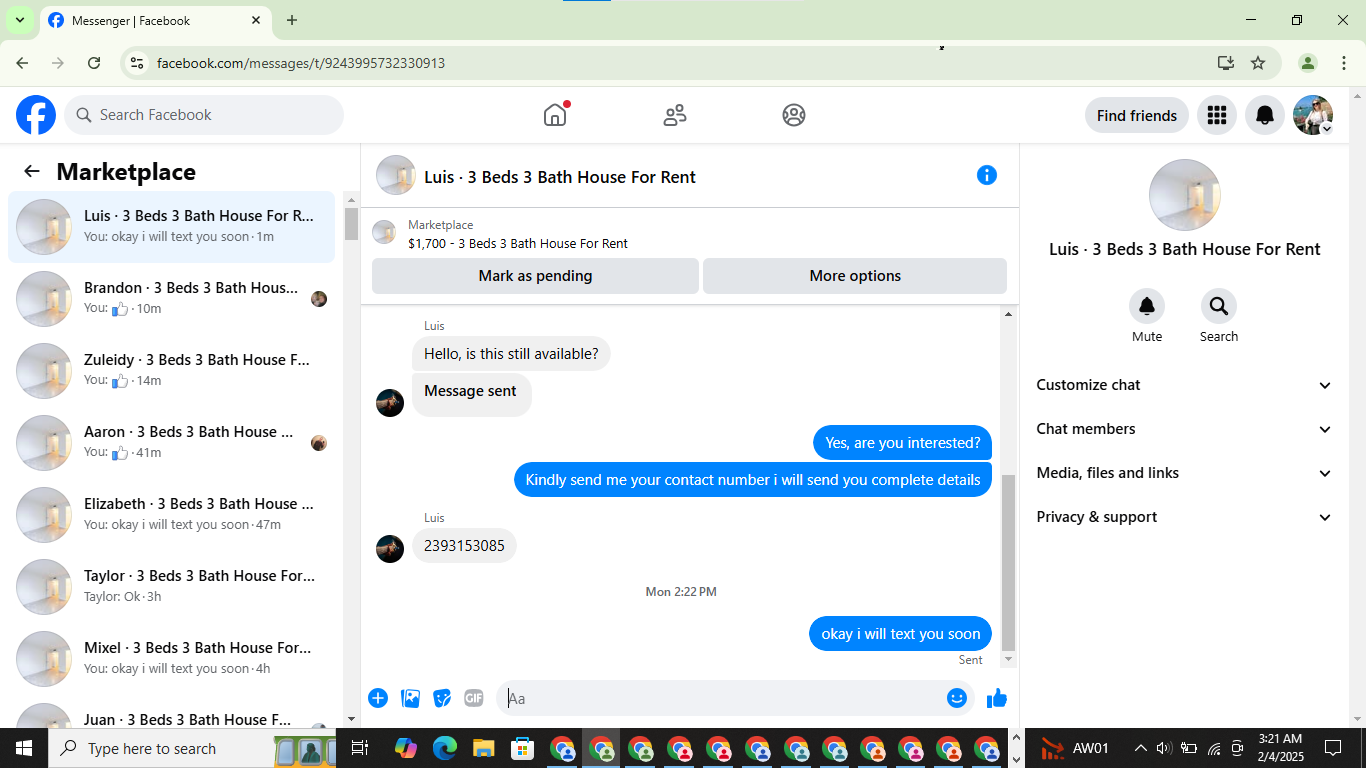
Task: Click the conversation list scrollbar thumb
Action: (x=351, y=223)
